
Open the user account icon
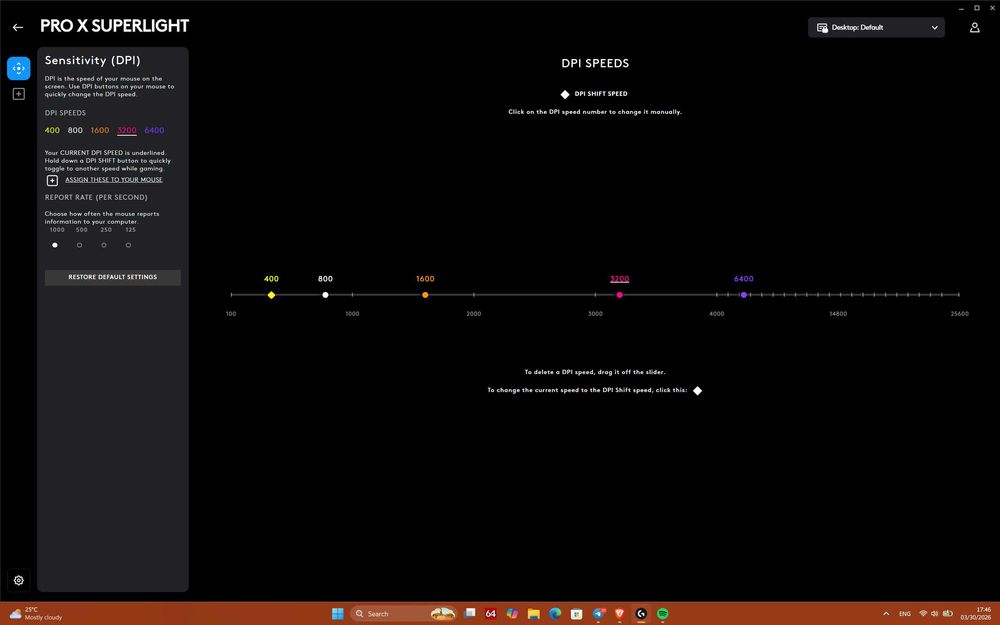tap(974, 27)
